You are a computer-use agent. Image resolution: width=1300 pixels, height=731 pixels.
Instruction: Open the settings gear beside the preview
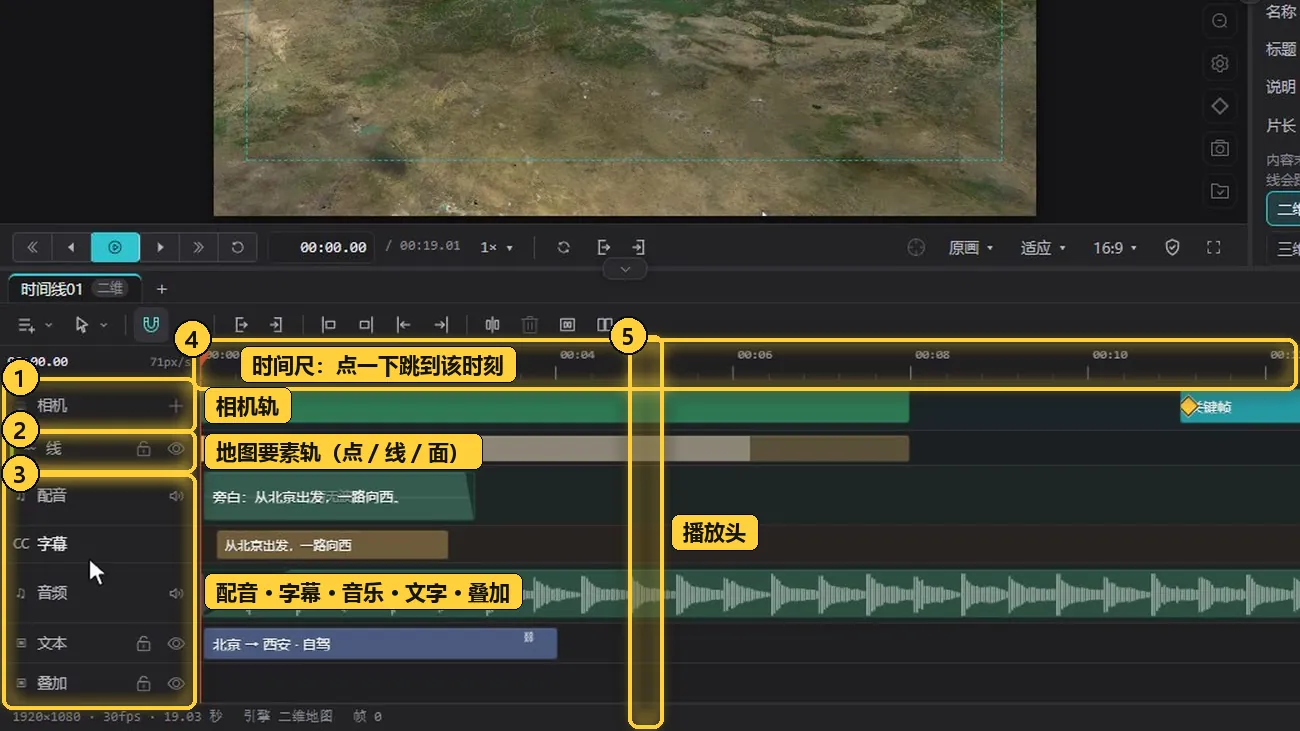1220,64
